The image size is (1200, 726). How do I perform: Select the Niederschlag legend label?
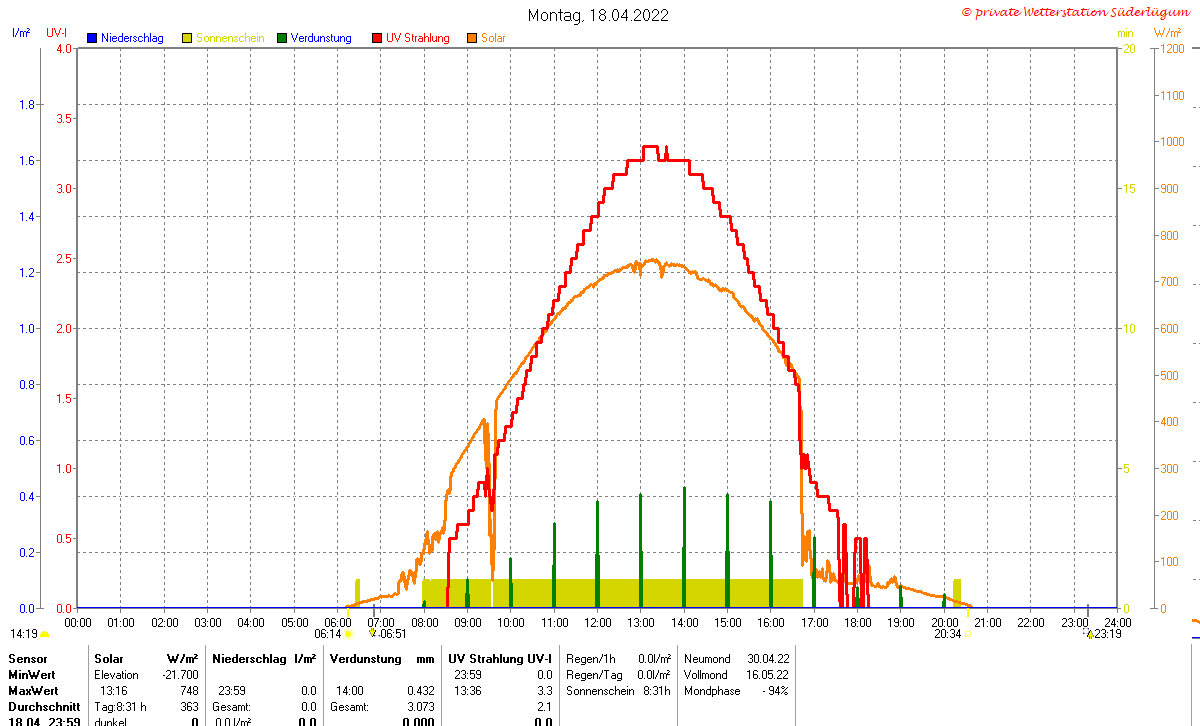132,38
